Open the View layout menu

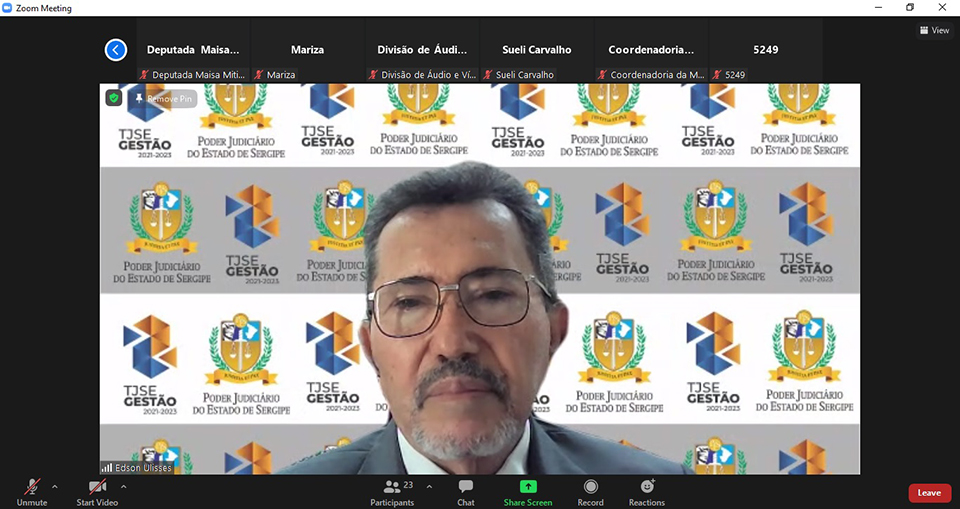[x=934, y=30]
